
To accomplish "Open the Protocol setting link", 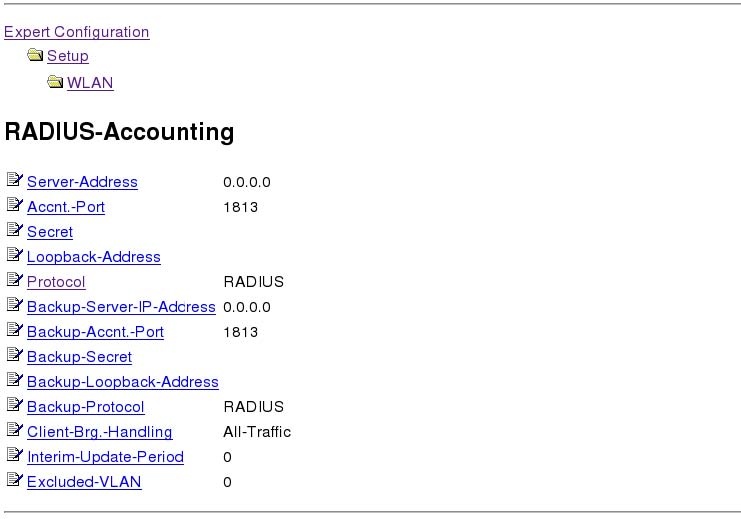I will pos(56,282).
